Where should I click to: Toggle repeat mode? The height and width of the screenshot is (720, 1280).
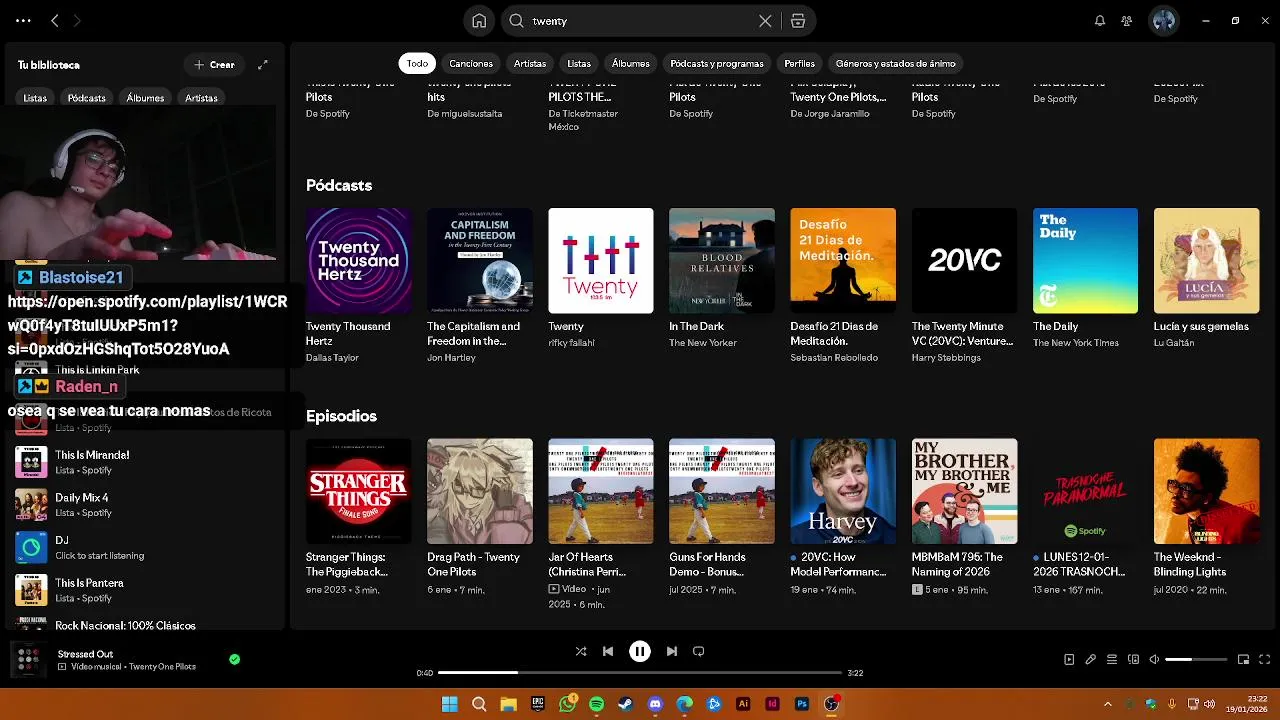[x=699, y=651]
